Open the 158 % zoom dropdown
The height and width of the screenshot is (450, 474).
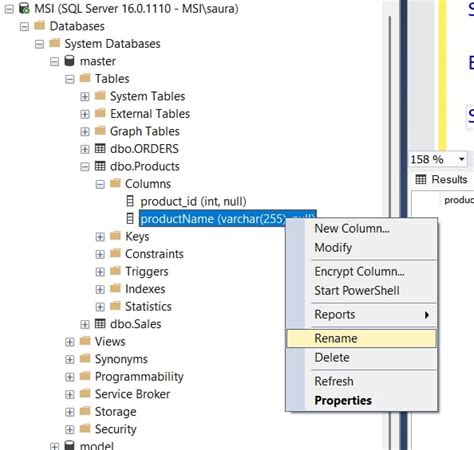click(462, 159)
